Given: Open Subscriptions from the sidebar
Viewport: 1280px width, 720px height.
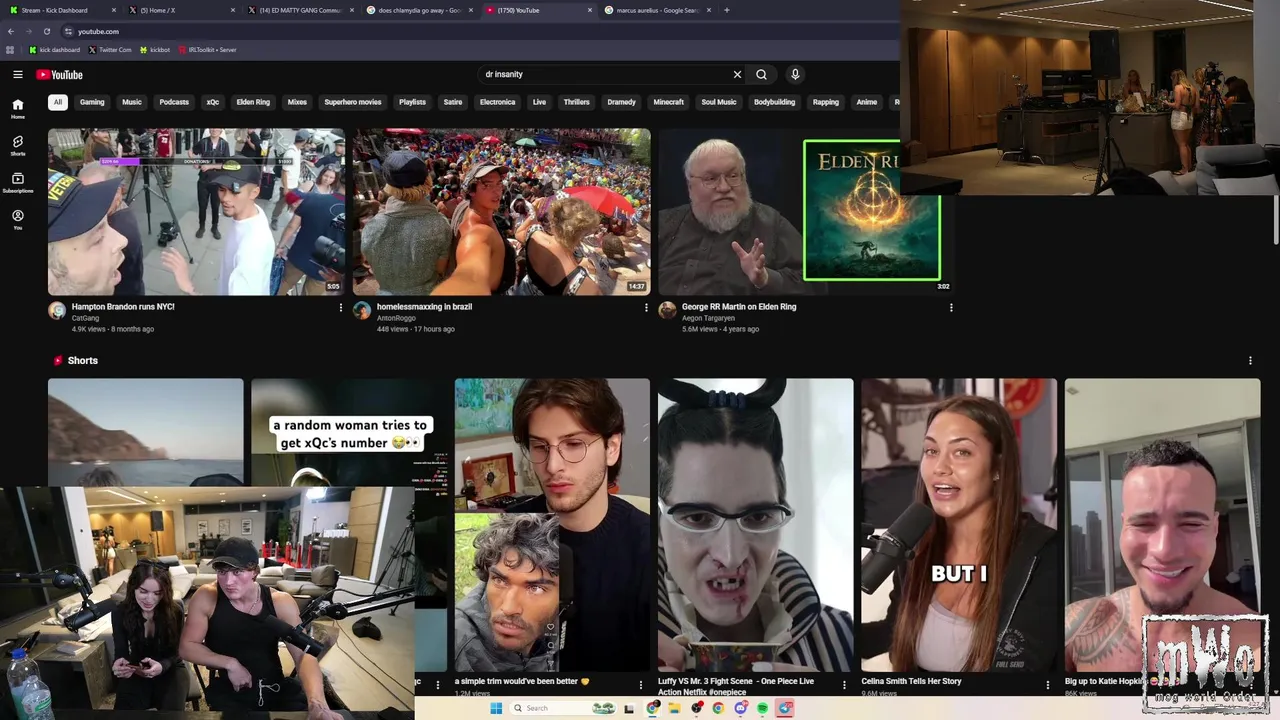Looking at the screenshot, I should [x=17, y=183].
